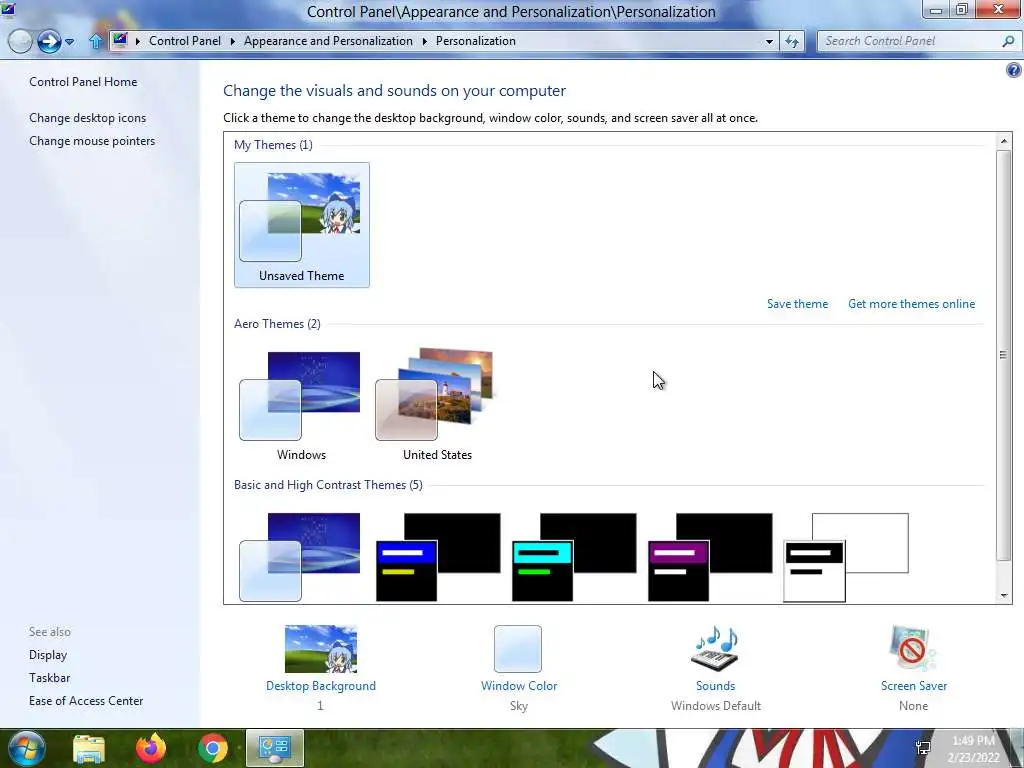Screen dimensions: 1024x768
Task: Select high contrast theme with cyan title bar
Action: [574, 557]
